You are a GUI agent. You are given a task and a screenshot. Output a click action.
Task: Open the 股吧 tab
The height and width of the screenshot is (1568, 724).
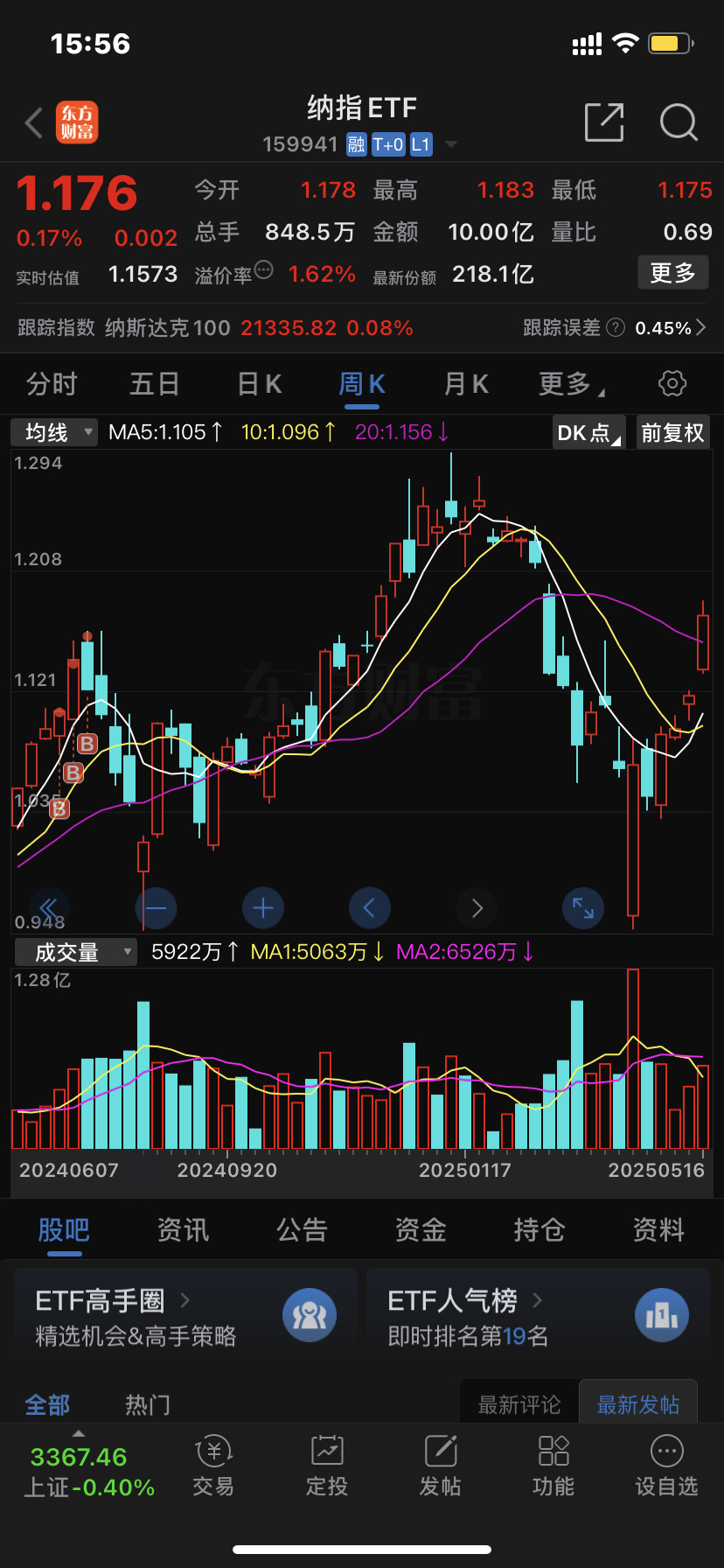64,1230
